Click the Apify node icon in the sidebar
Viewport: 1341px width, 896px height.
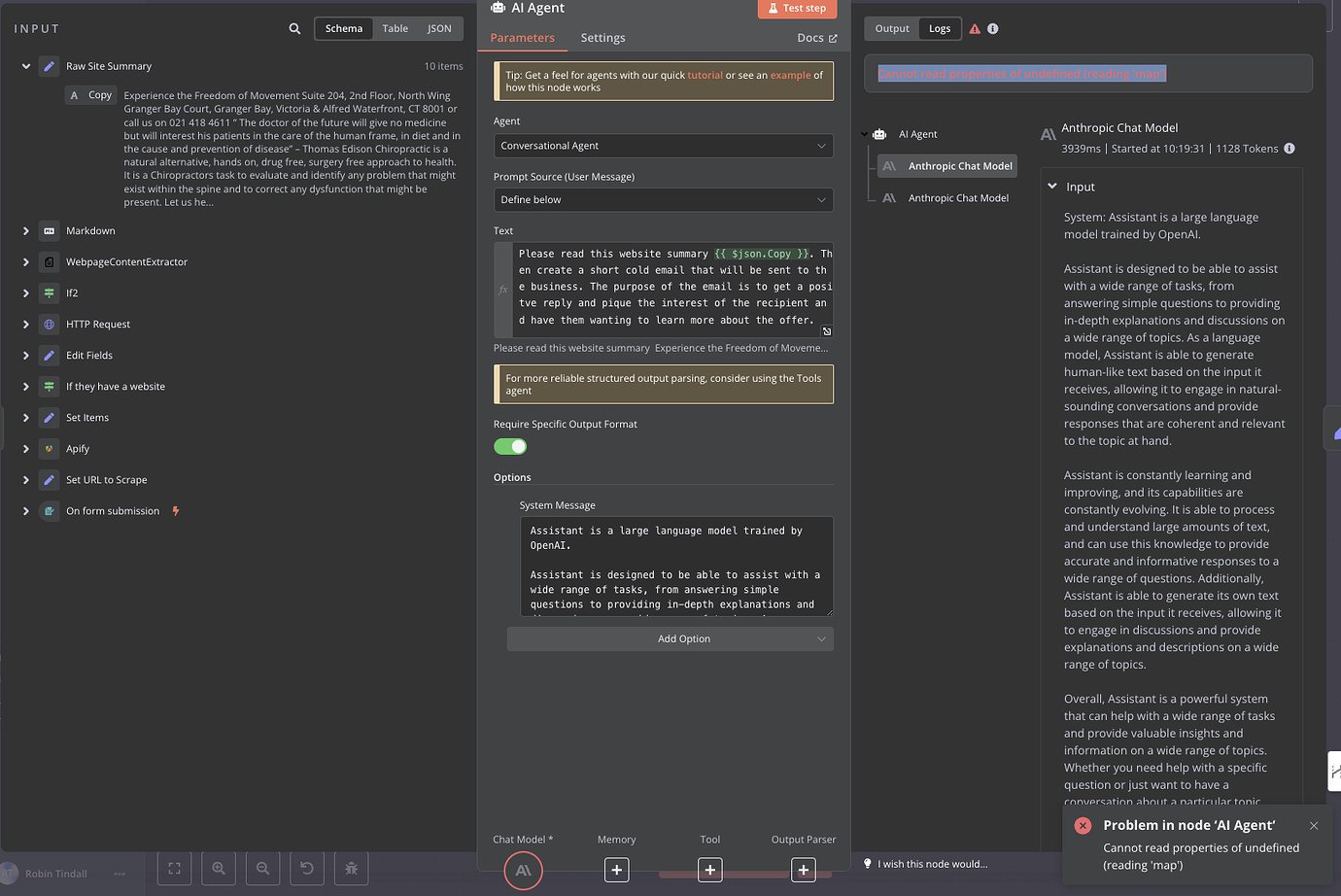[47, 448]
